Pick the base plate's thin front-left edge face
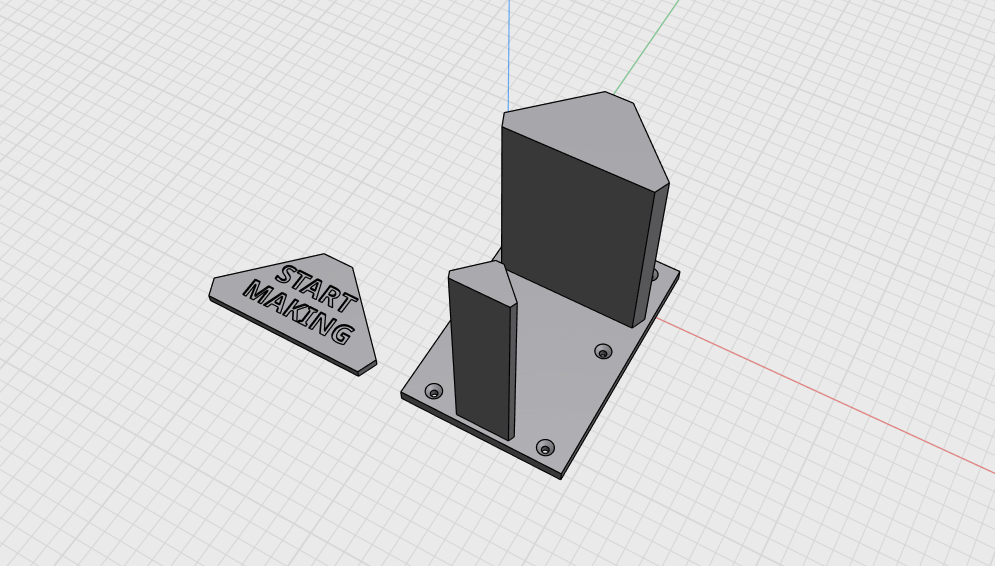This screenshot has width=995, height=566. point(481,436)
